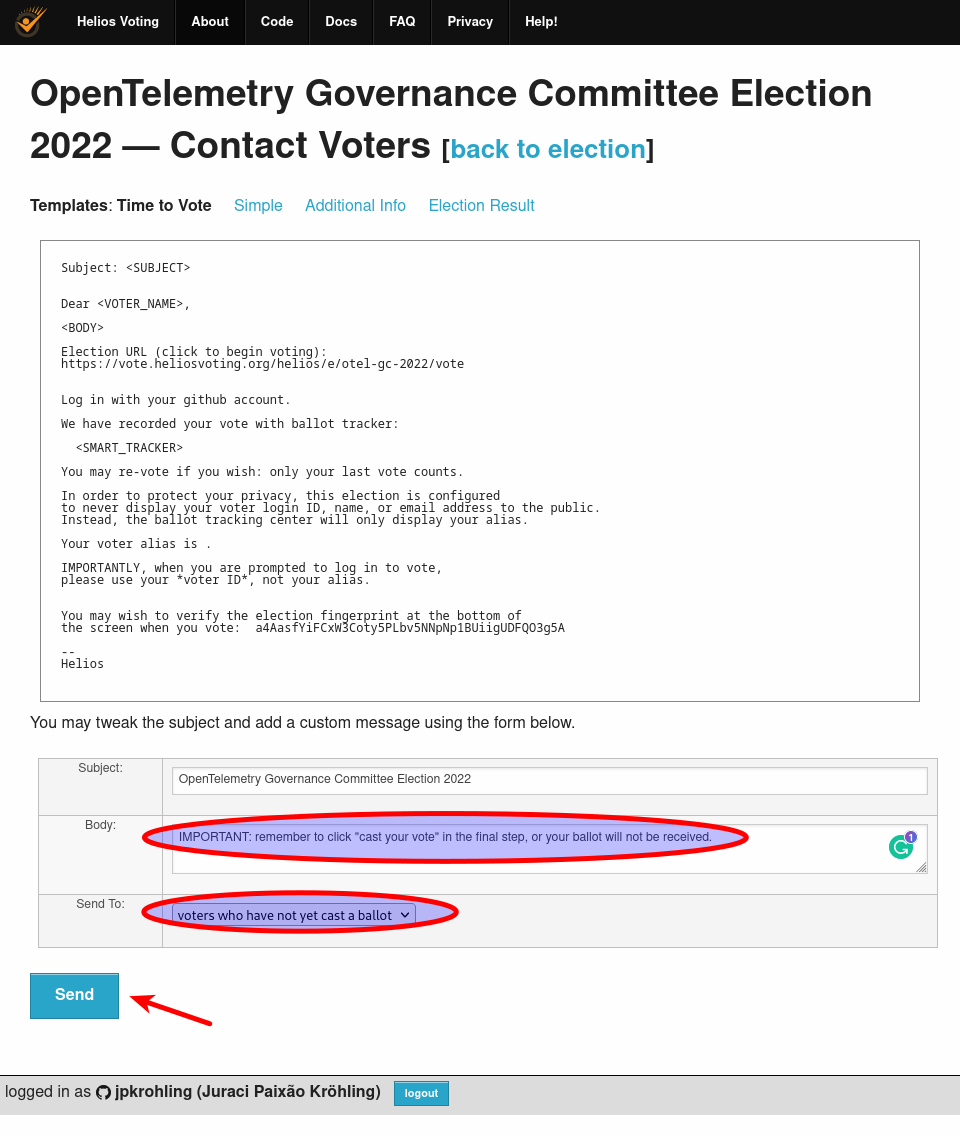Follow the back to election link
This screenshot has height=1136, width=960.
[x=548, y=149]
